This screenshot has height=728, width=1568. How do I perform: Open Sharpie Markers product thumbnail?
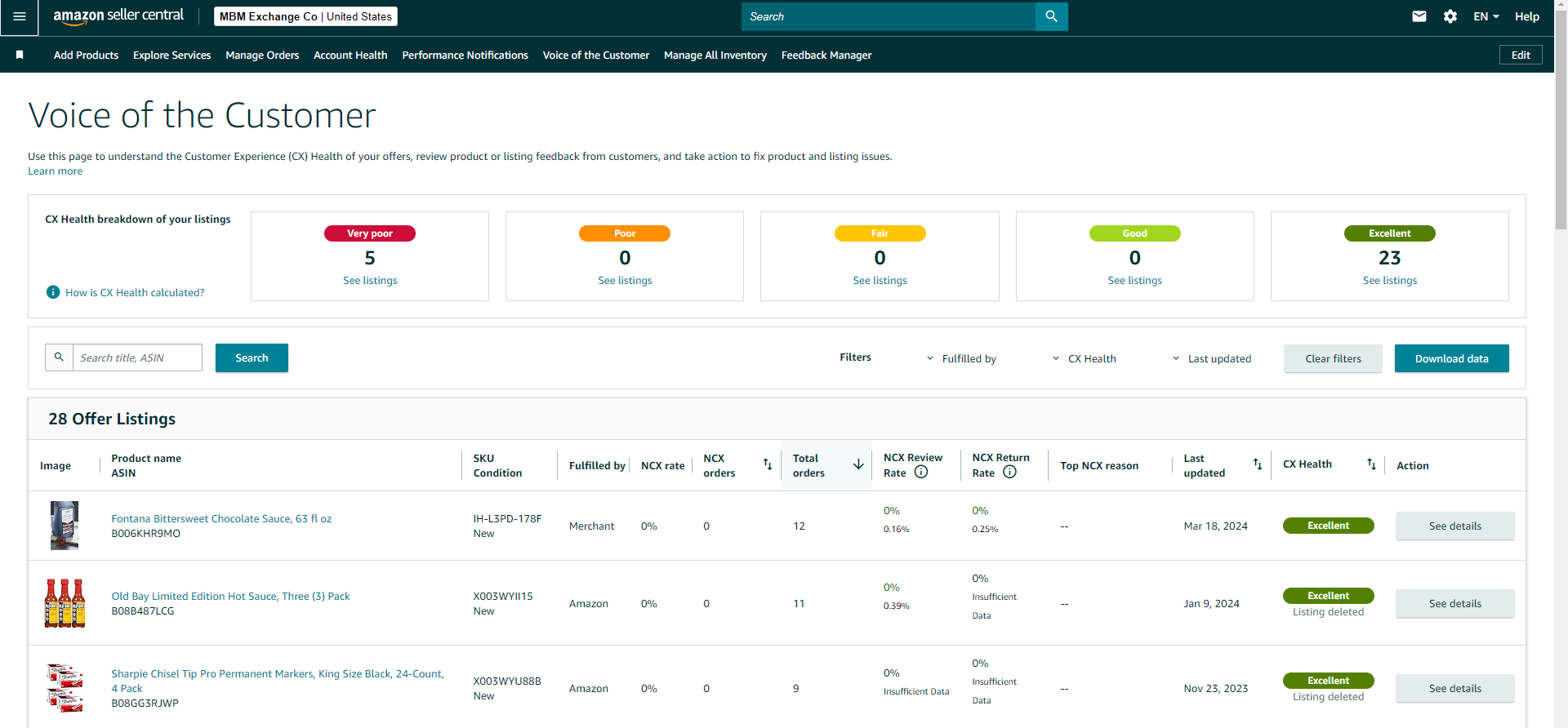point(65,688)
